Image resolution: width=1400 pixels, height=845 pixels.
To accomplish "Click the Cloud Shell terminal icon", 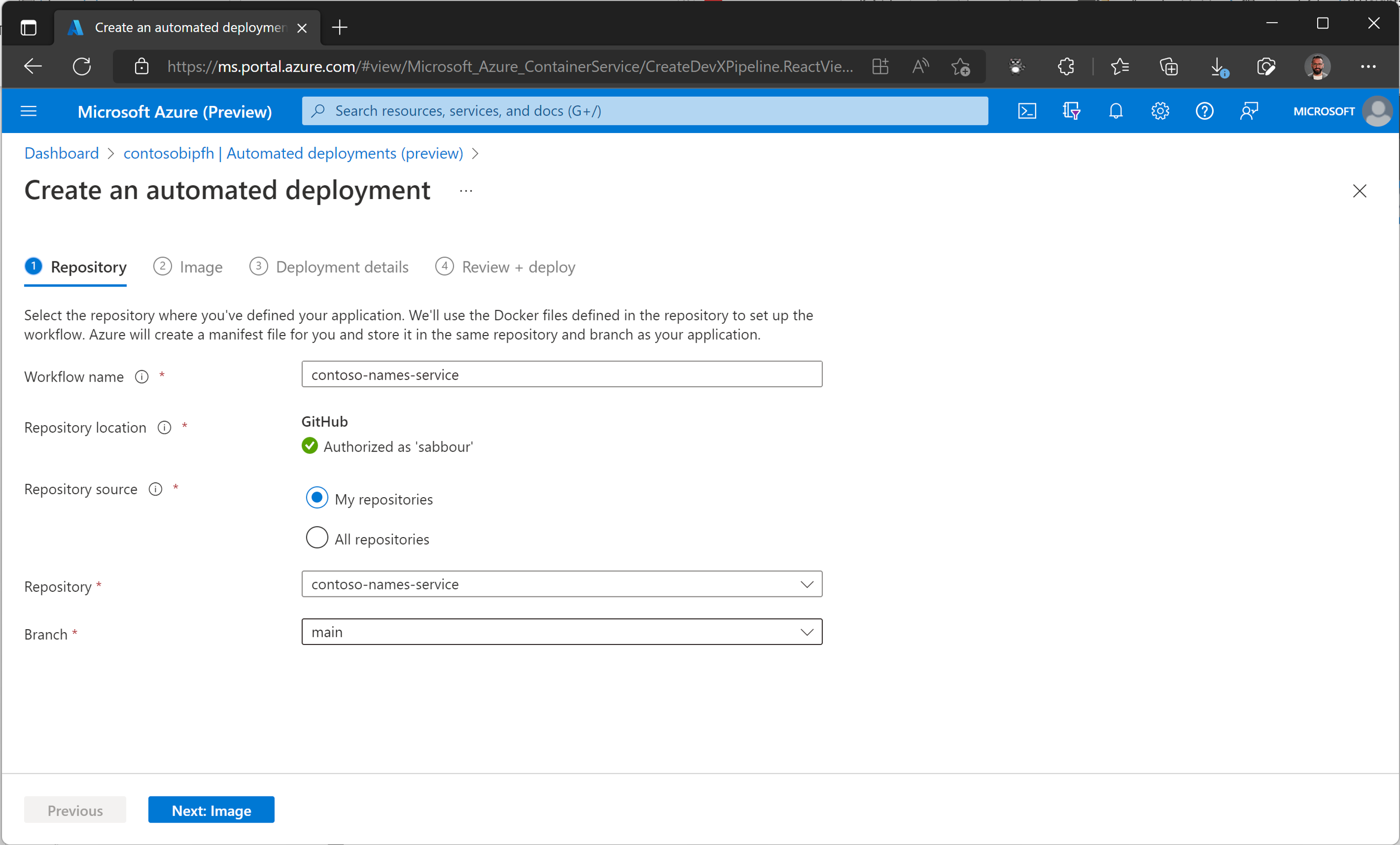I will pos(1027,110).
